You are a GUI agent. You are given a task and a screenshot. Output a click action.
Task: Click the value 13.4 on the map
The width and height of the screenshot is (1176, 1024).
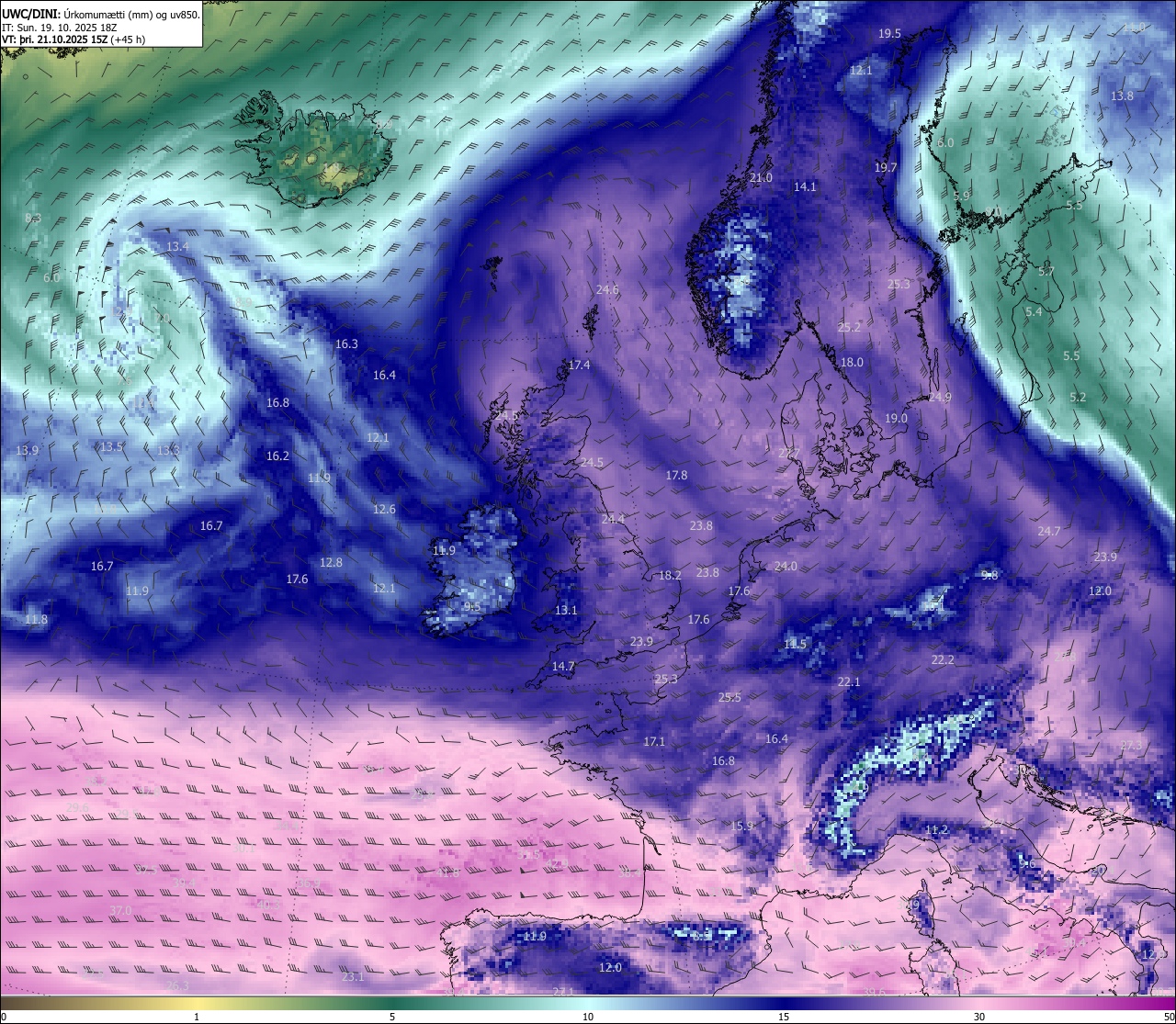[x=177, y=246]
